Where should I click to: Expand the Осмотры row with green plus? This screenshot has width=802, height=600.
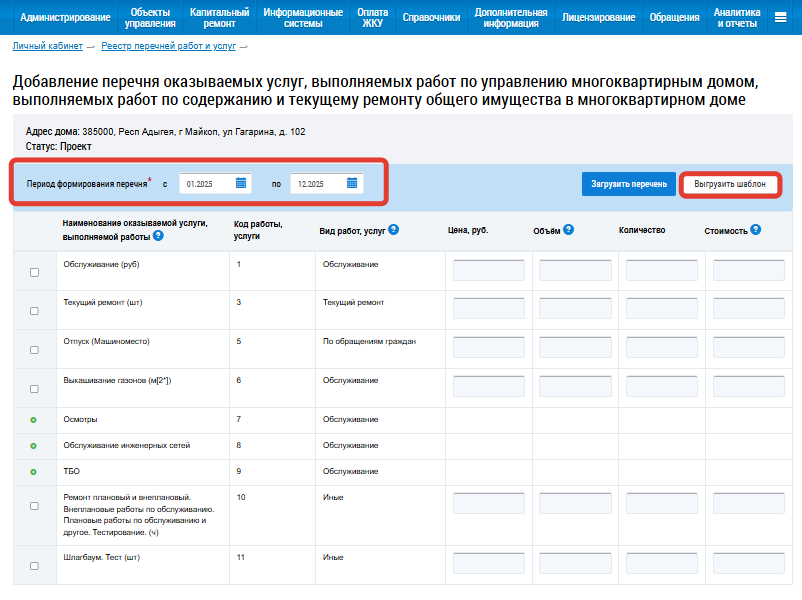click(33, 420)
